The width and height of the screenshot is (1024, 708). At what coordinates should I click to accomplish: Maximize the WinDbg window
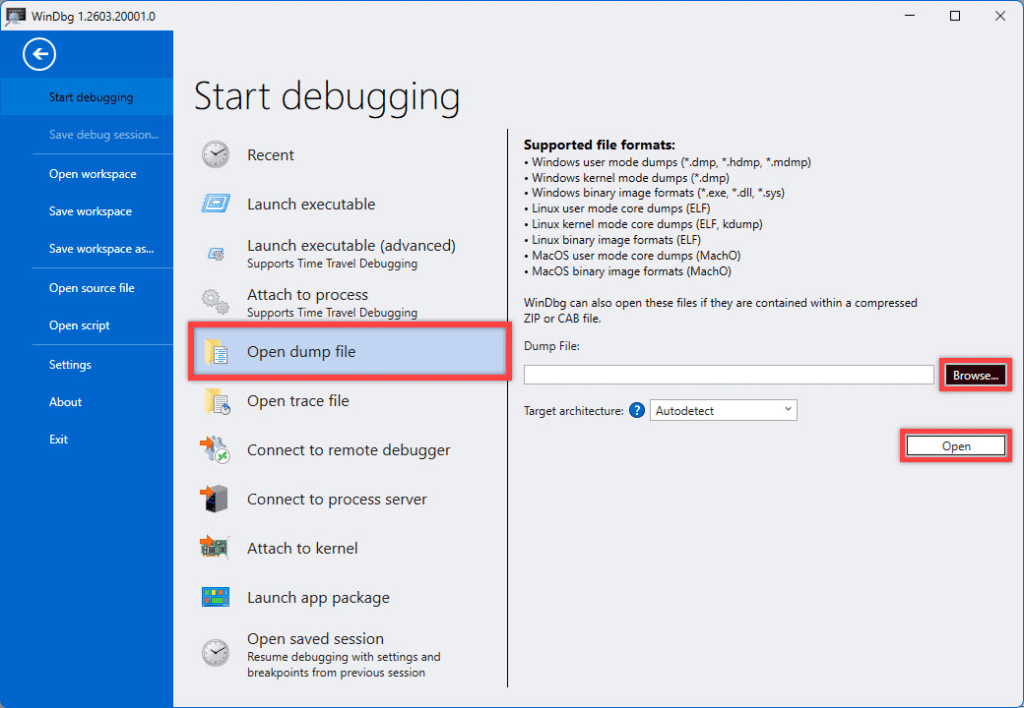click(x=955, y=16)
